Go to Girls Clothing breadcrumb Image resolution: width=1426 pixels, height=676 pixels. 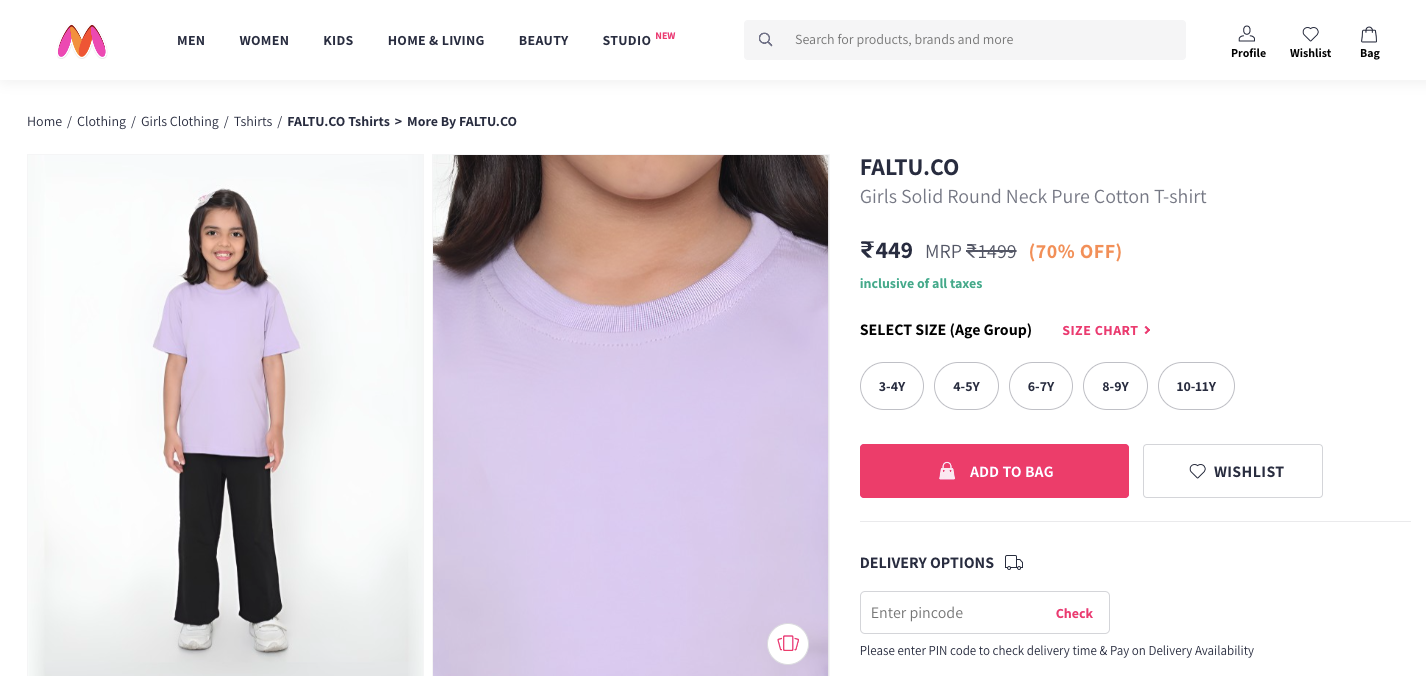point(180,122)
